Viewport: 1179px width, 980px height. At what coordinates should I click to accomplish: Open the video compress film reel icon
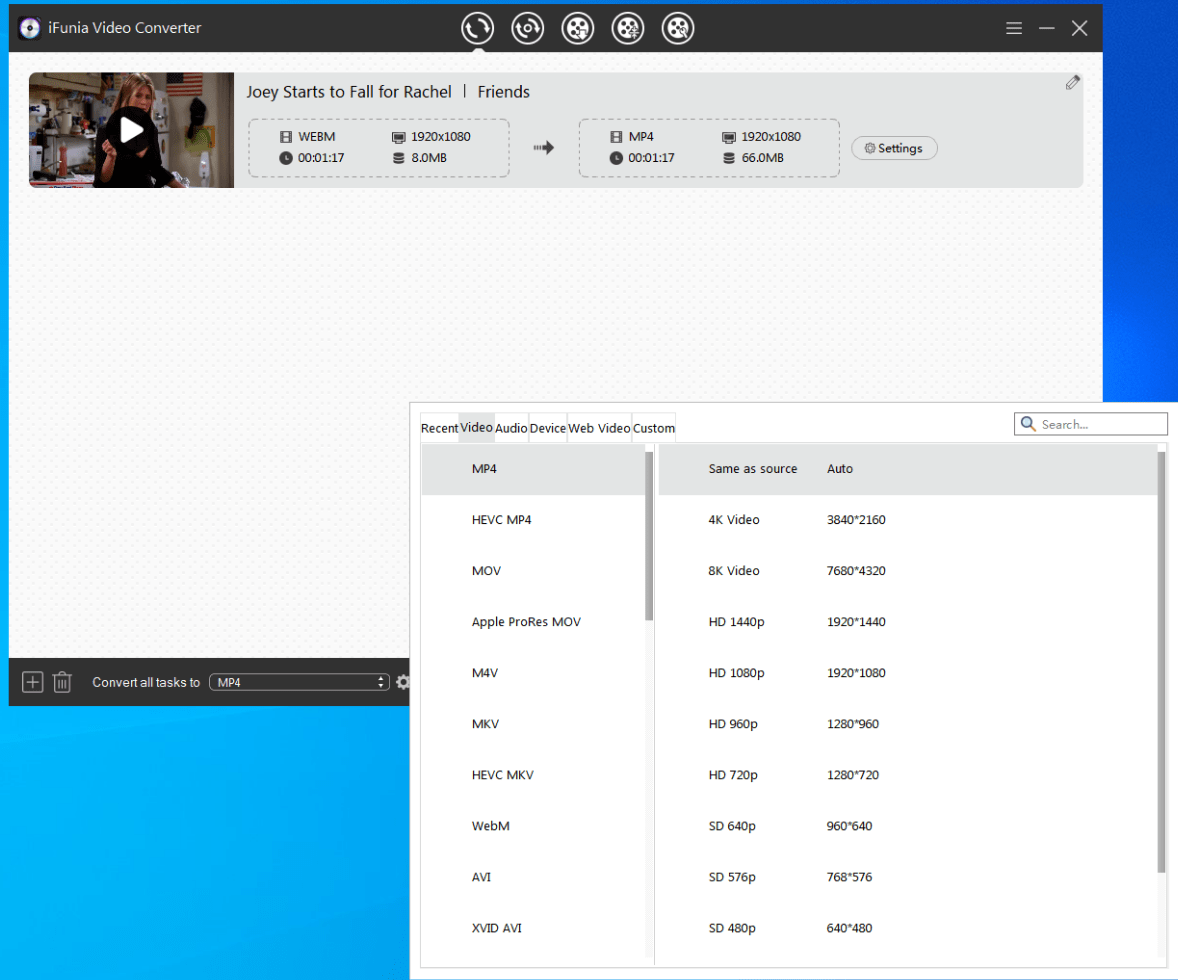(628, 28)
